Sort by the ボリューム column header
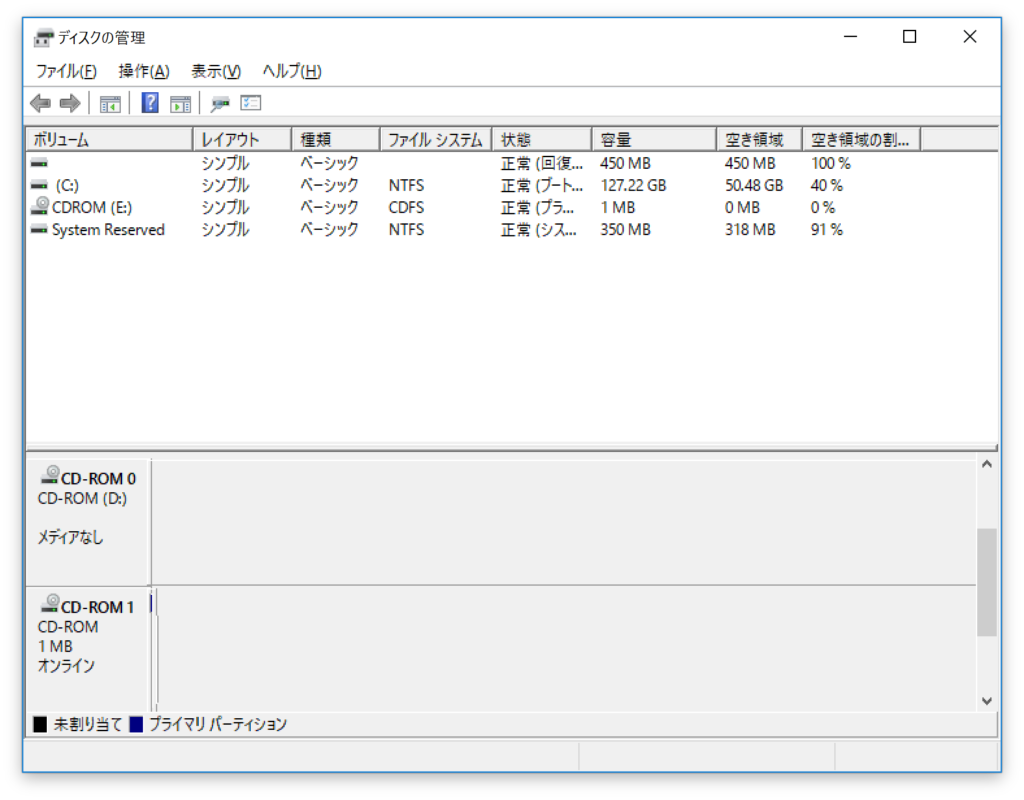Image resolution: width=1024 pixels, height=800 pixels. pos(110,139)
